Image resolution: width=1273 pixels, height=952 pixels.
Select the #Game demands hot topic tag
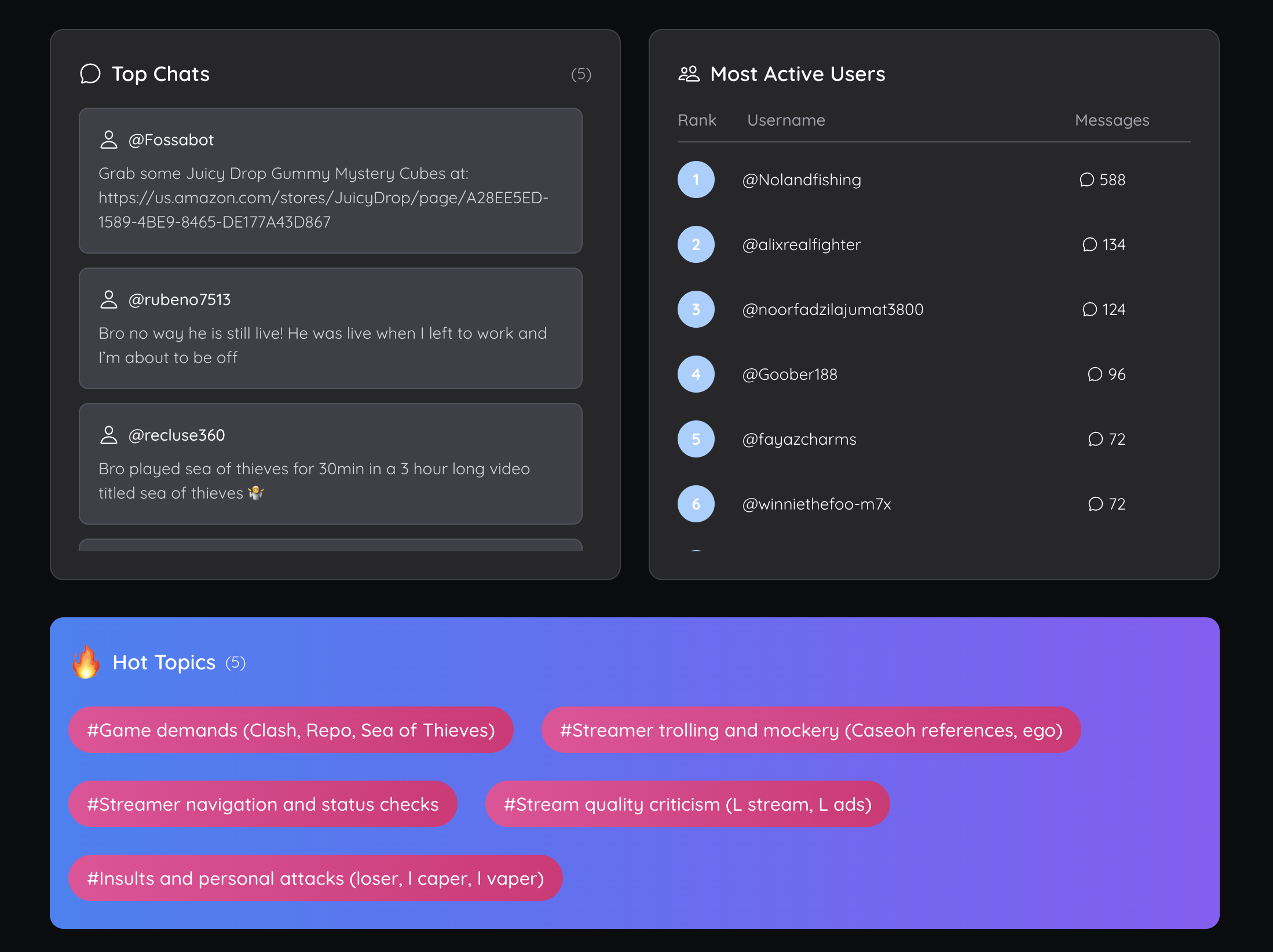[291, 730]
